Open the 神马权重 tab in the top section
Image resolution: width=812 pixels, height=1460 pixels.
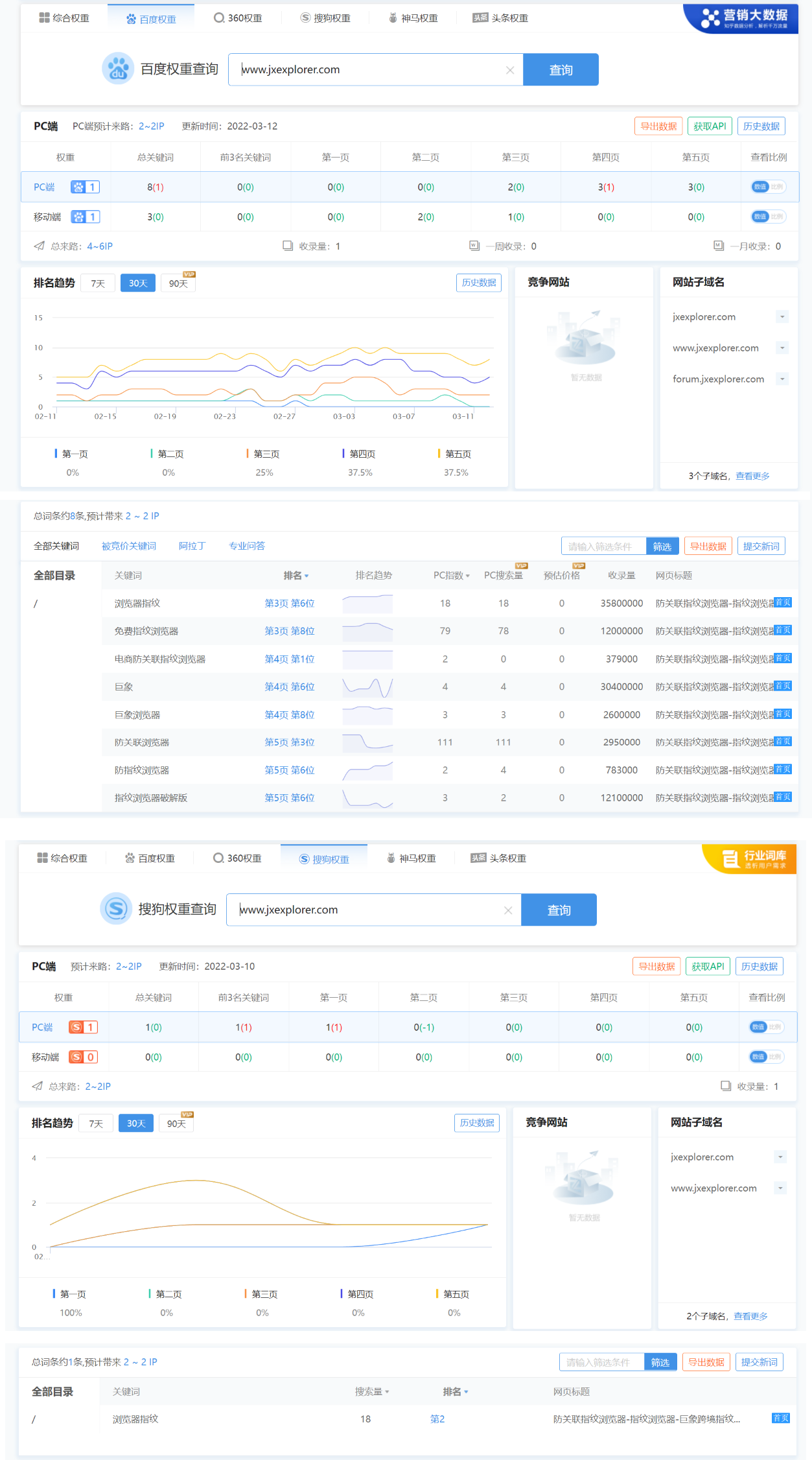(413, 18)
